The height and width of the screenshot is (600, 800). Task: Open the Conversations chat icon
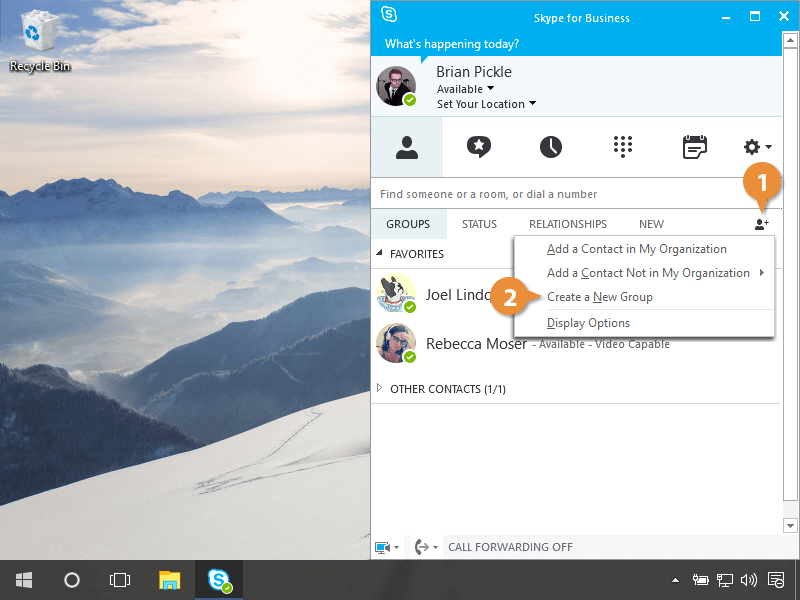point(479,147)
